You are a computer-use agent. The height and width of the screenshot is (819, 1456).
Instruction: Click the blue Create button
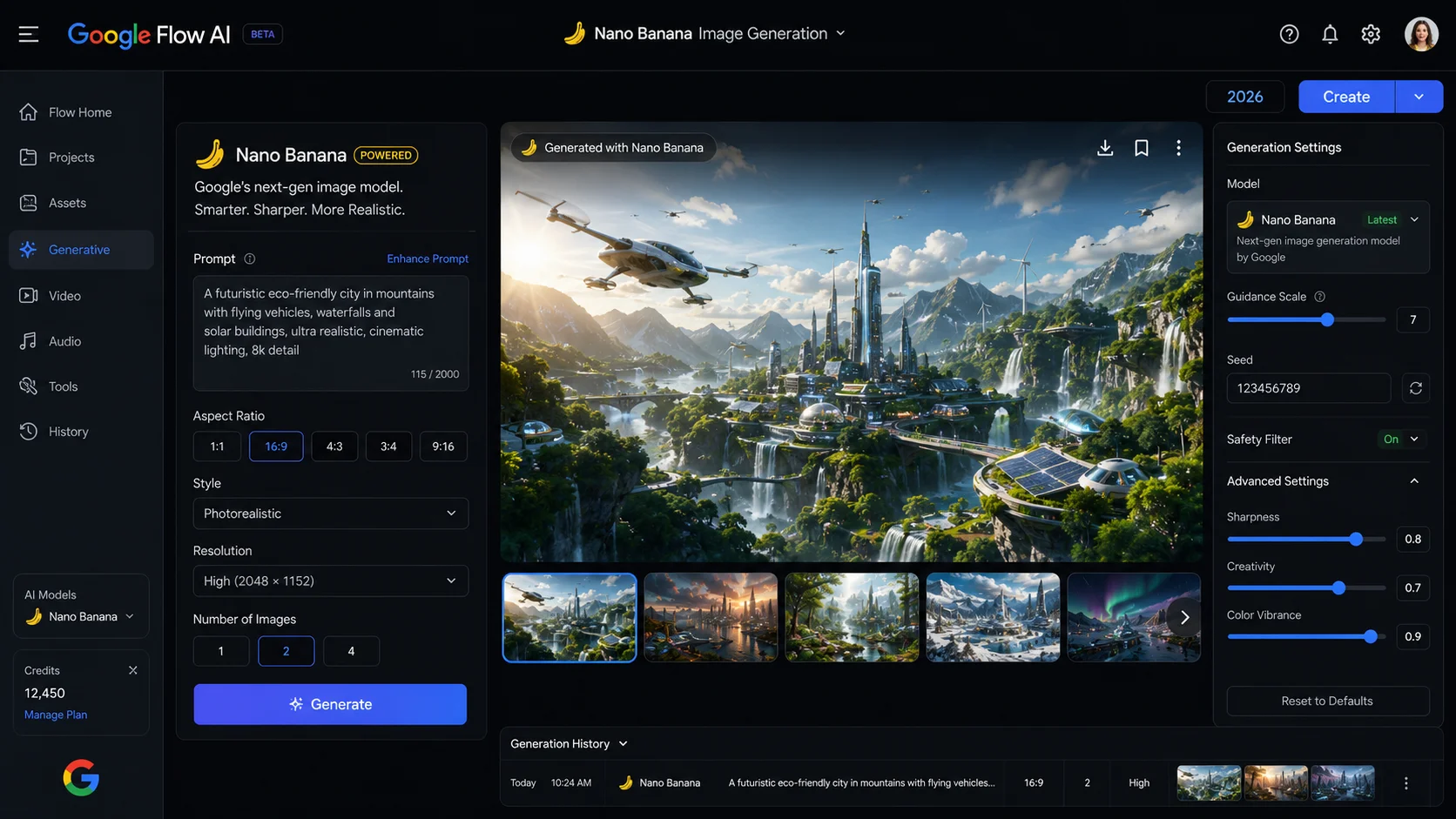[1346, 97]
